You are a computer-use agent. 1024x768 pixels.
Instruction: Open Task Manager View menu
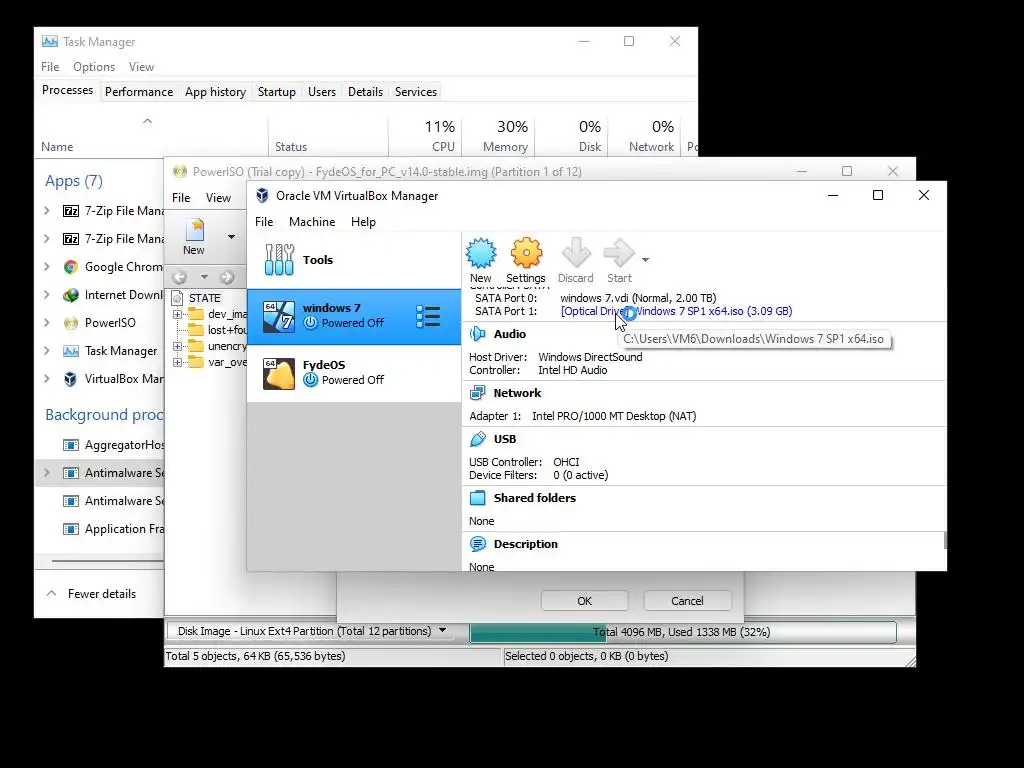coord(141,67)
